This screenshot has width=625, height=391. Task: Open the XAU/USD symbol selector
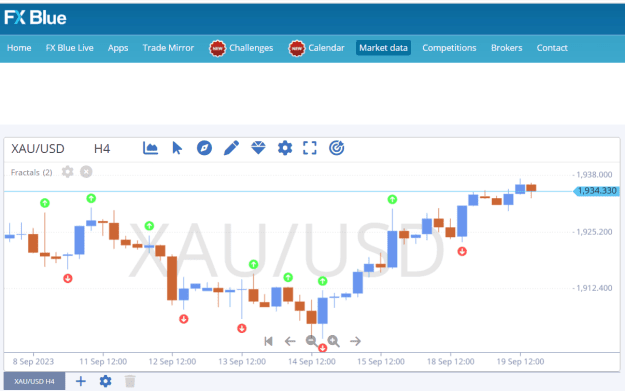click(x=38, y=149)
